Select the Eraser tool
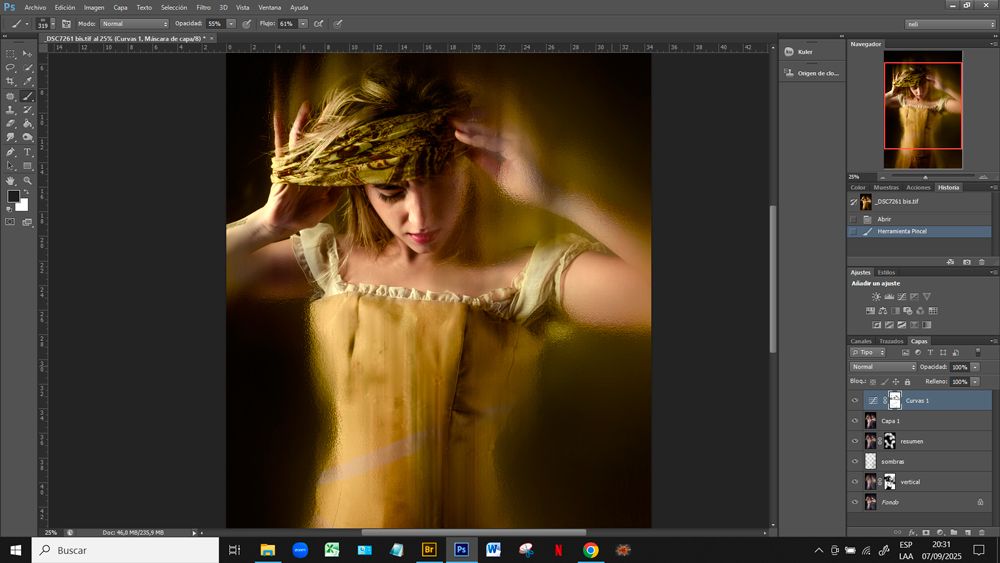 (x=10, y=124)
